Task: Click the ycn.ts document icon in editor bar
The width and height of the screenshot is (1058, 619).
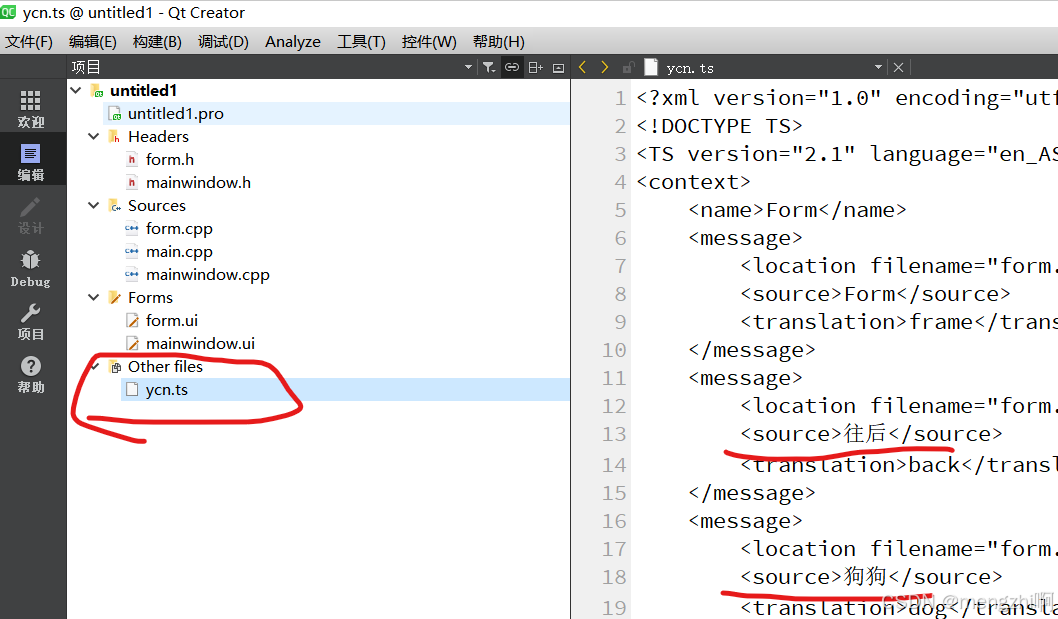Action: (650, 67)
